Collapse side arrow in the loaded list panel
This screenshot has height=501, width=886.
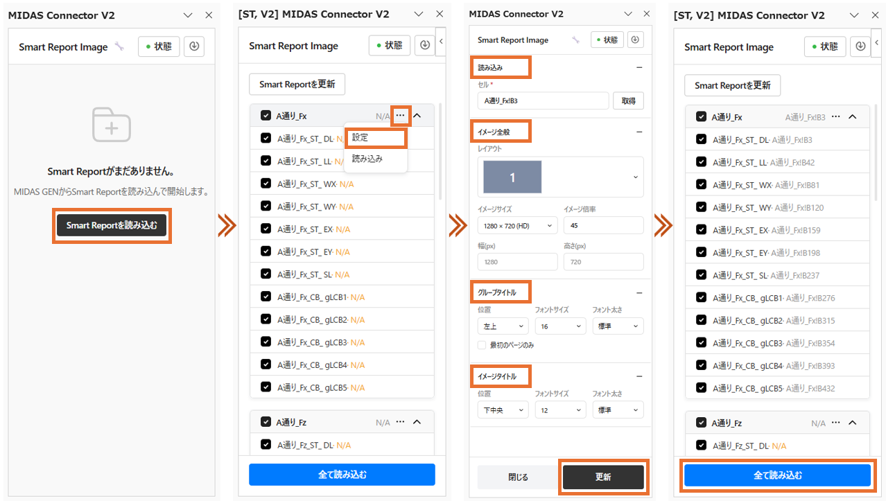[x=877, y=42]
